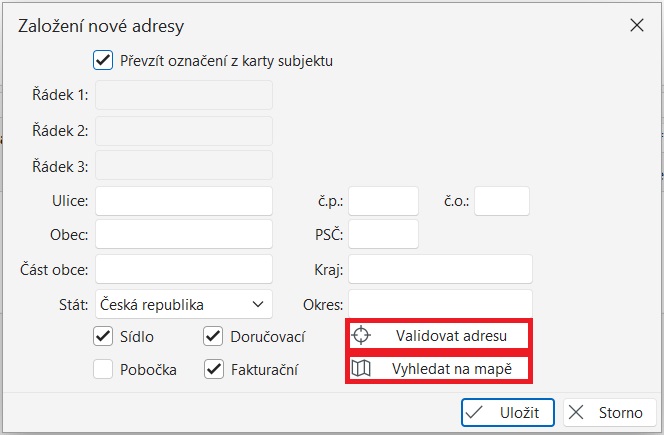The image size is (664, 435).
Task: Toggle the Sídlo checkbox
Action: 102,336
